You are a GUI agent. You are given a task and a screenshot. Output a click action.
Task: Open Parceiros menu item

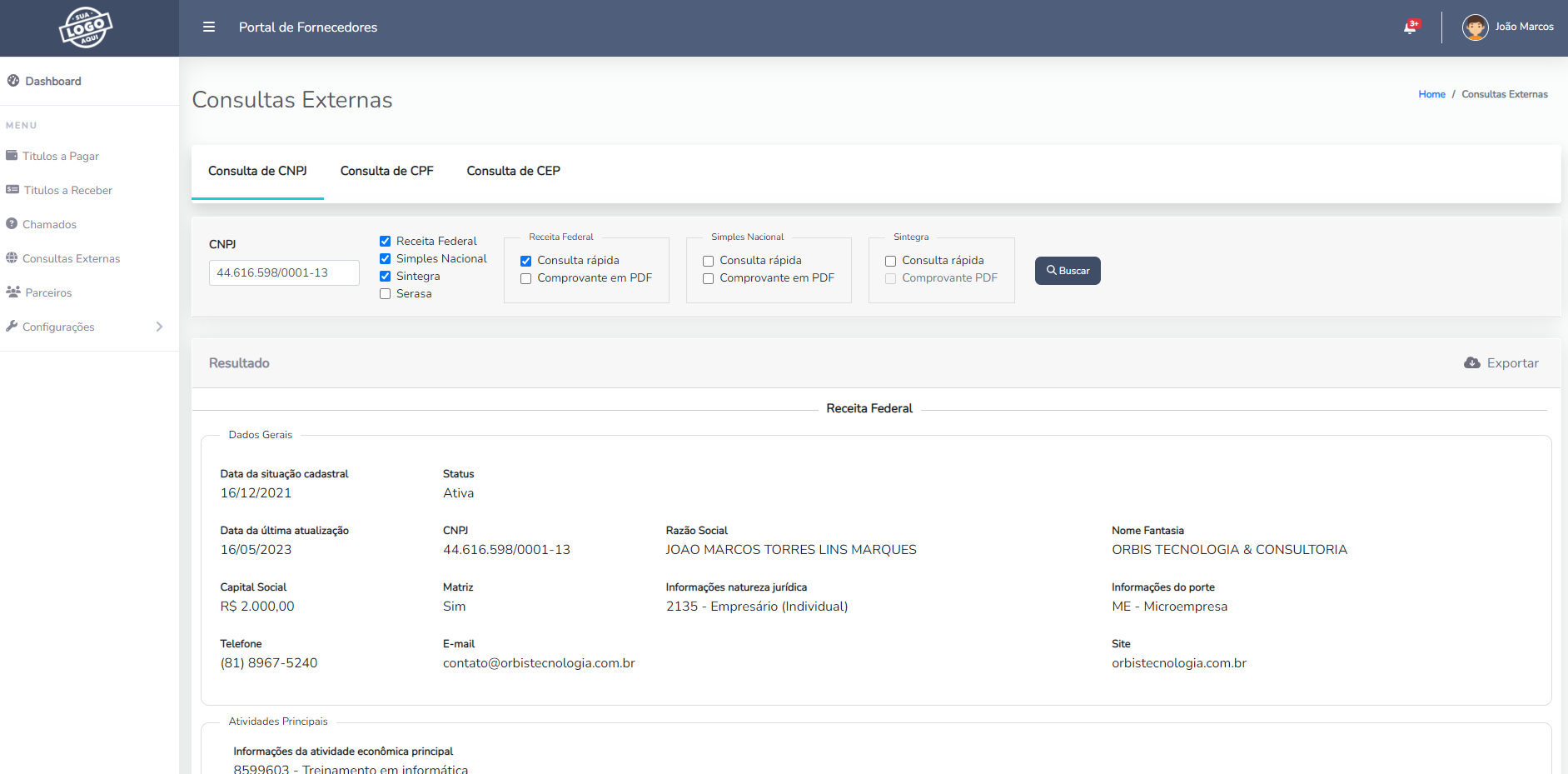tap(48, 292)
